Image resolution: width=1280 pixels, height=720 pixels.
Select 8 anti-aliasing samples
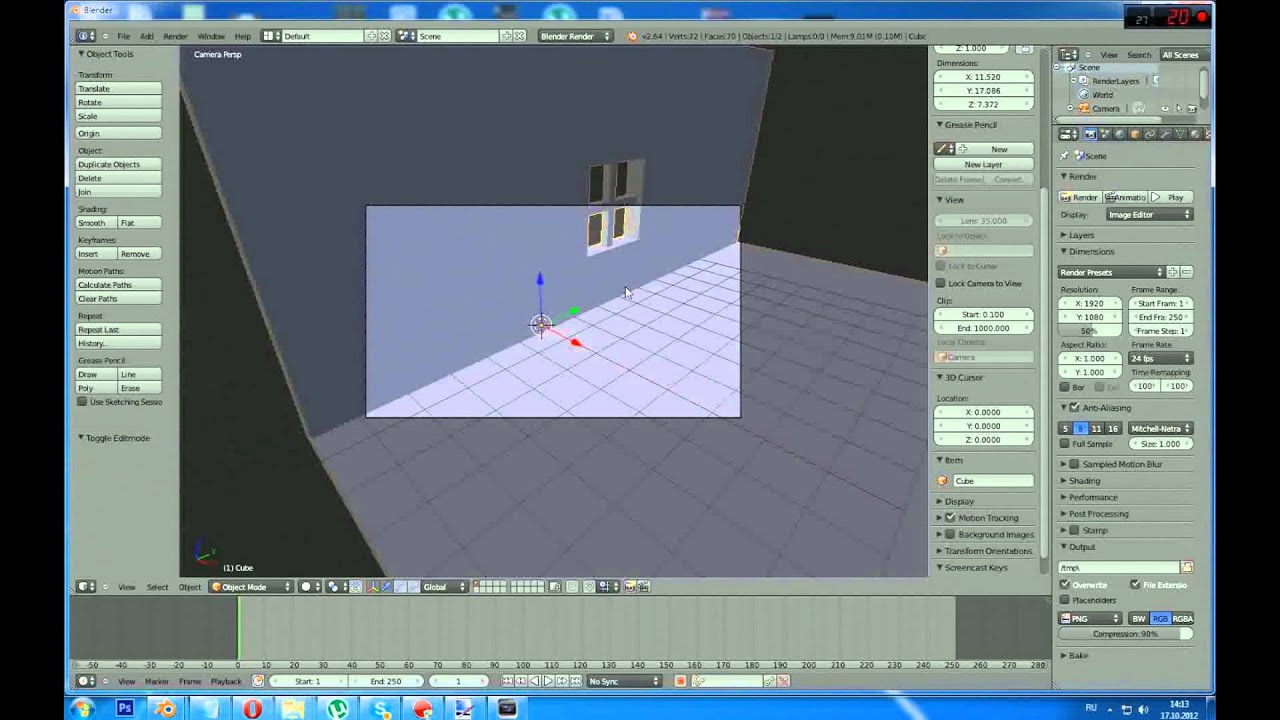[1080, 429]
